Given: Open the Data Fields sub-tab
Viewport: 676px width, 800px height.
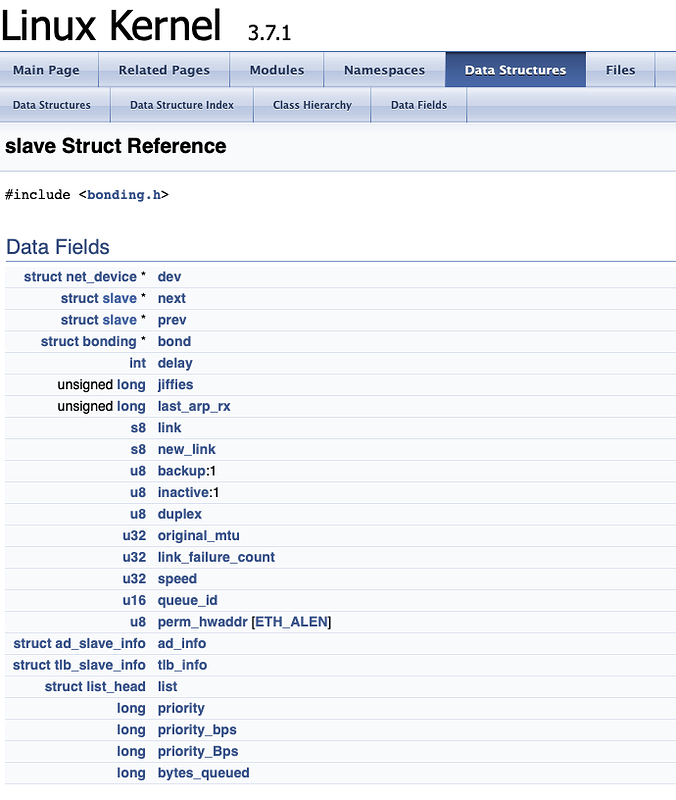Looking at the screenshot, I should [x=419, y=105].
